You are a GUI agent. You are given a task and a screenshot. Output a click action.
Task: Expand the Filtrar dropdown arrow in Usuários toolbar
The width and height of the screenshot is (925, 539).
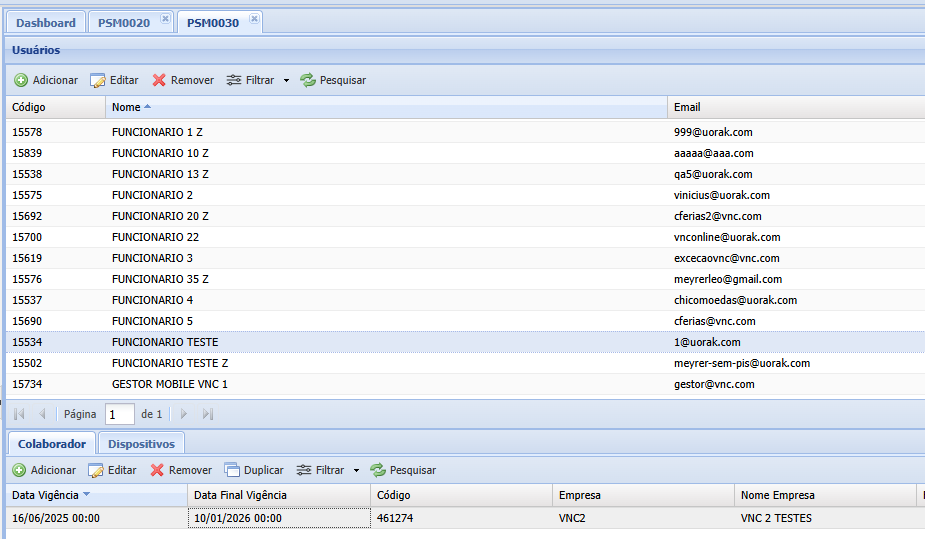point(287,80)
